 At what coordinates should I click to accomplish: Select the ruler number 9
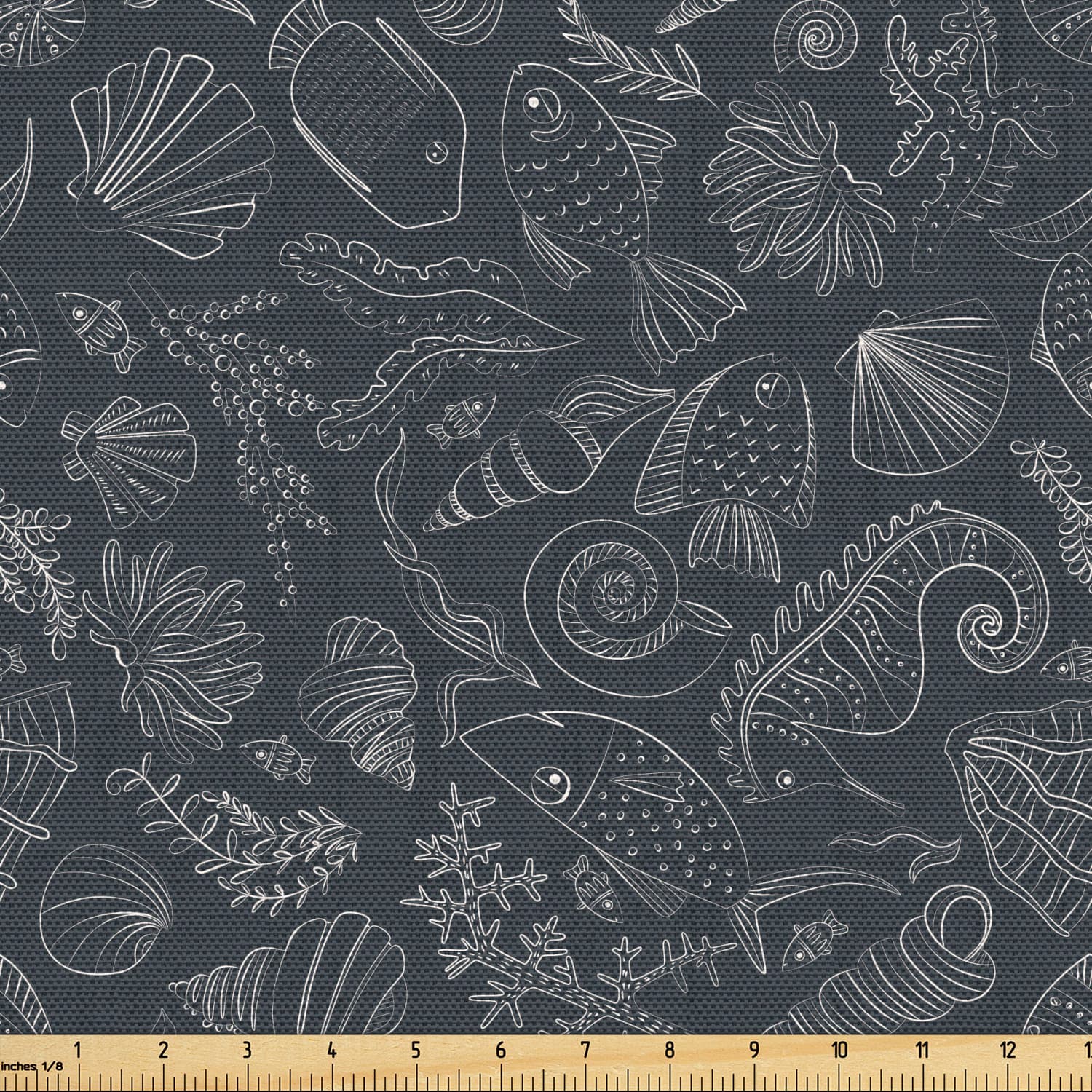(x=754, y=1050)
